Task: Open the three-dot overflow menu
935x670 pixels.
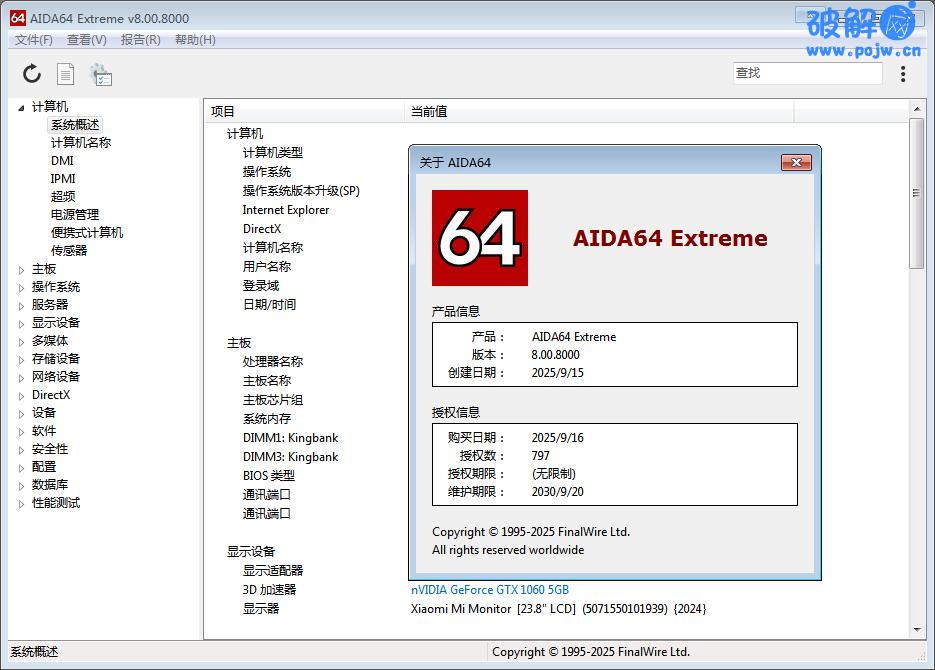Action: pos(903,73)
